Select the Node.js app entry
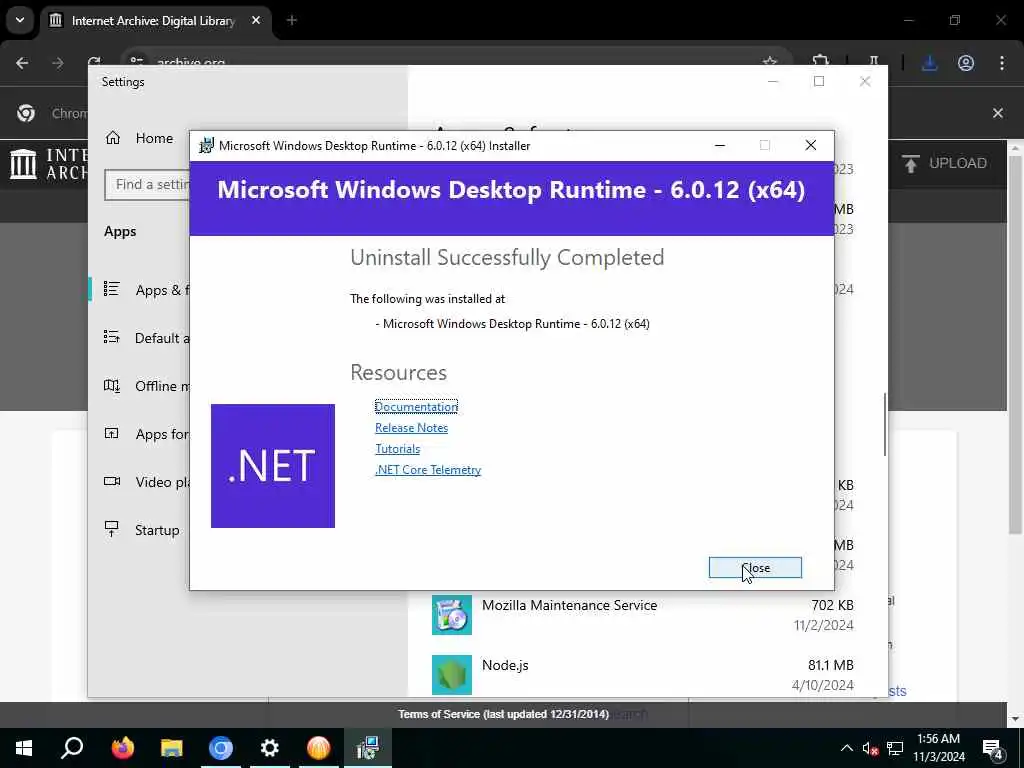The height and width of the screenshot is (768, 1024). (643, 675)
